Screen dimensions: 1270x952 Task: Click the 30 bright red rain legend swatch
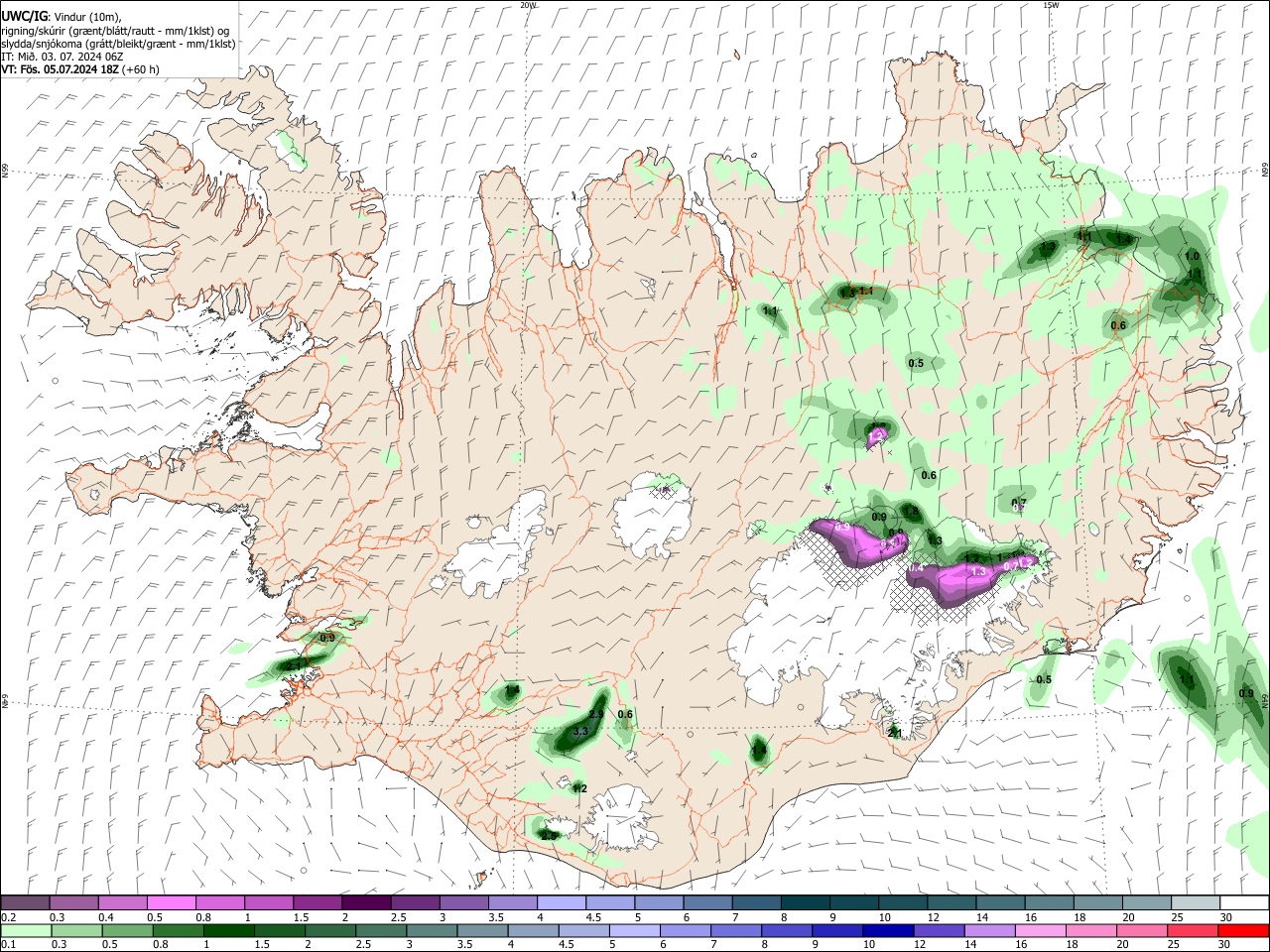[1242, 930]
